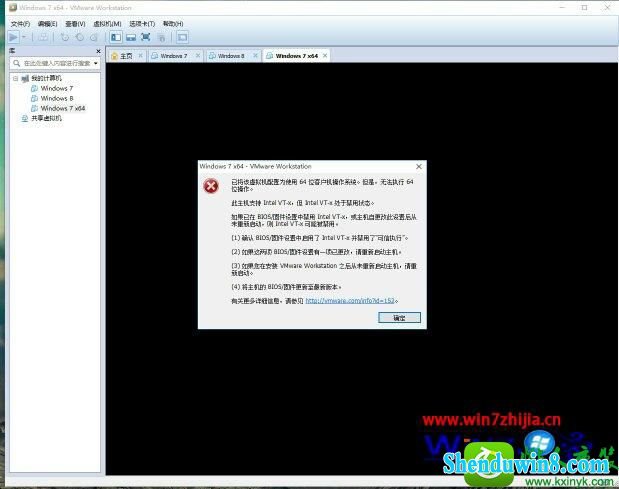Click the home icon on the 主页 tab
619x489 pixels.
[x=114, y=56]
